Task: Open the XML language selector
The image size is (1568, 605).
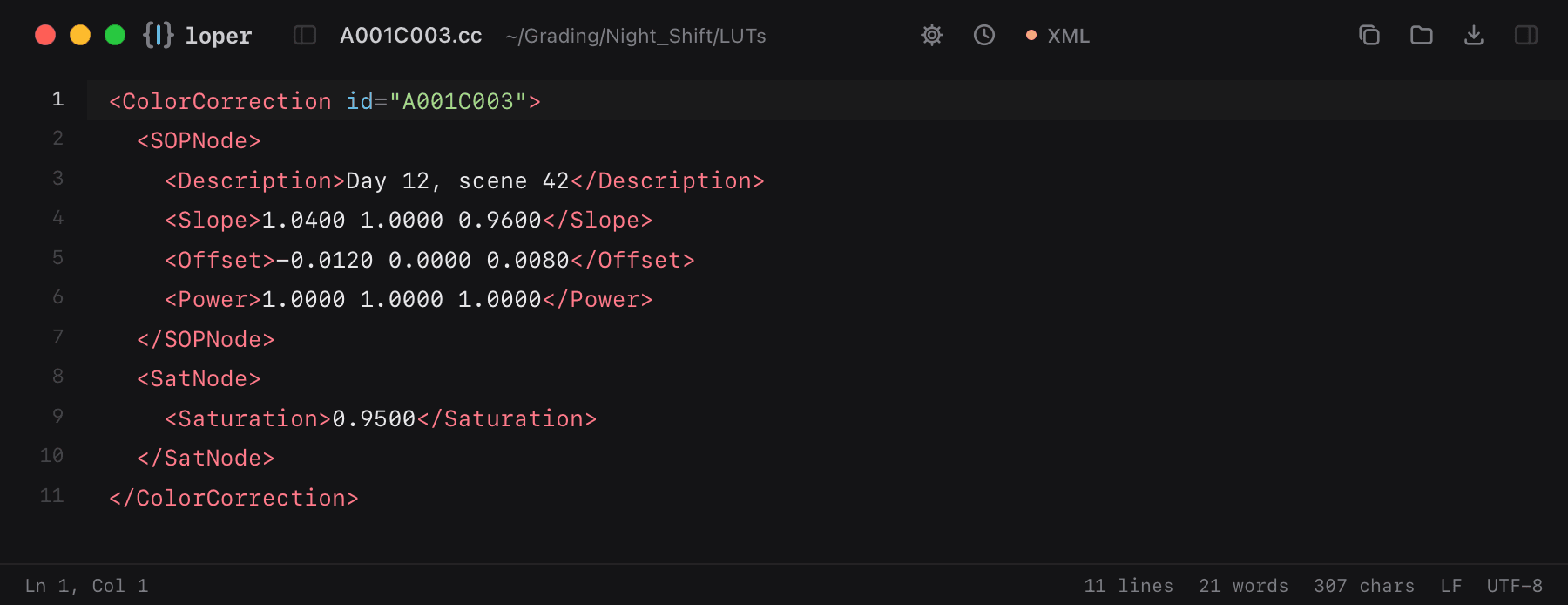Action: click(x=1058, y=36)
